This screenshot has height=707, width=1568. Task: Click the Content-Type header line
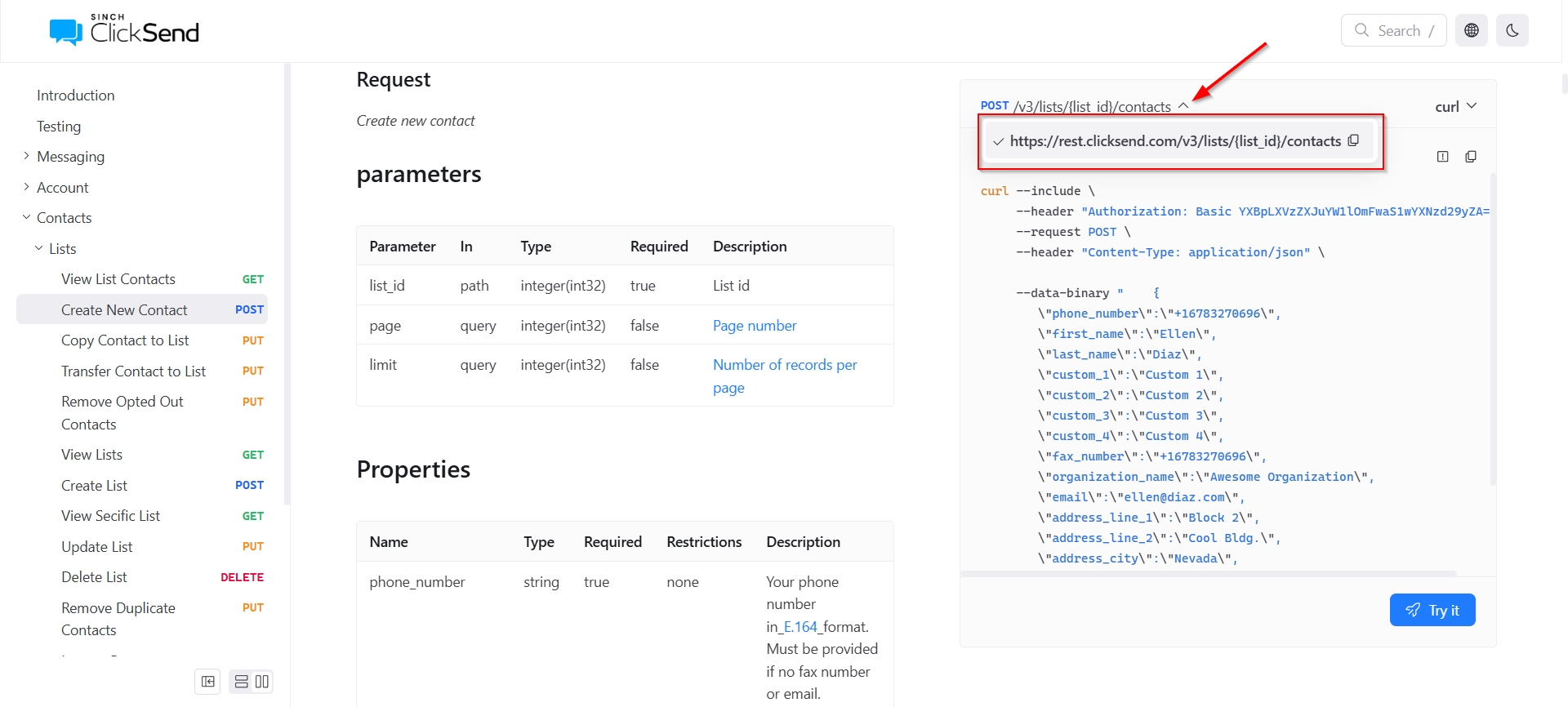1170,252
